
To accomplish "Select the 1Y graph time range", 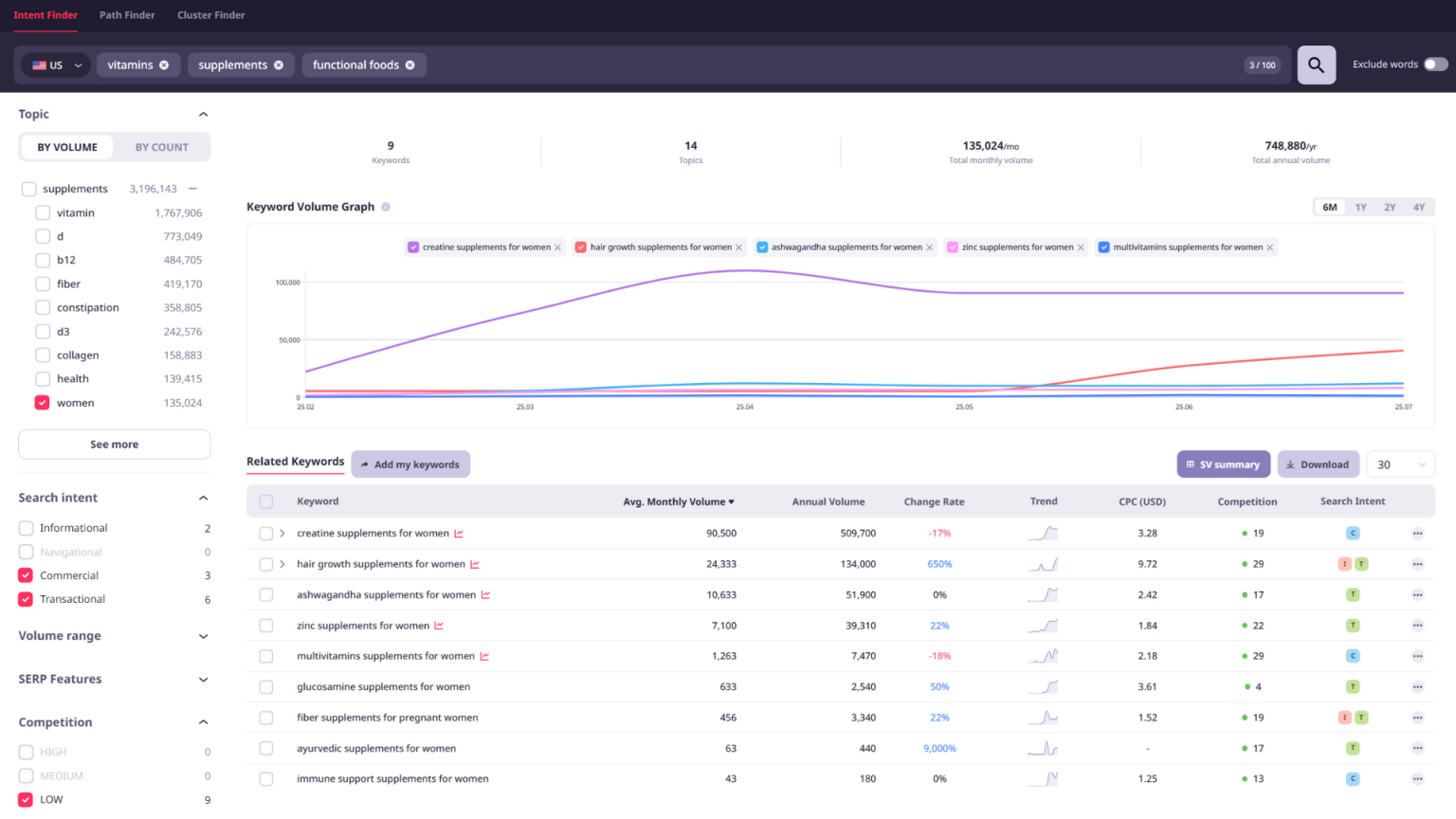I will [1360, 207].
